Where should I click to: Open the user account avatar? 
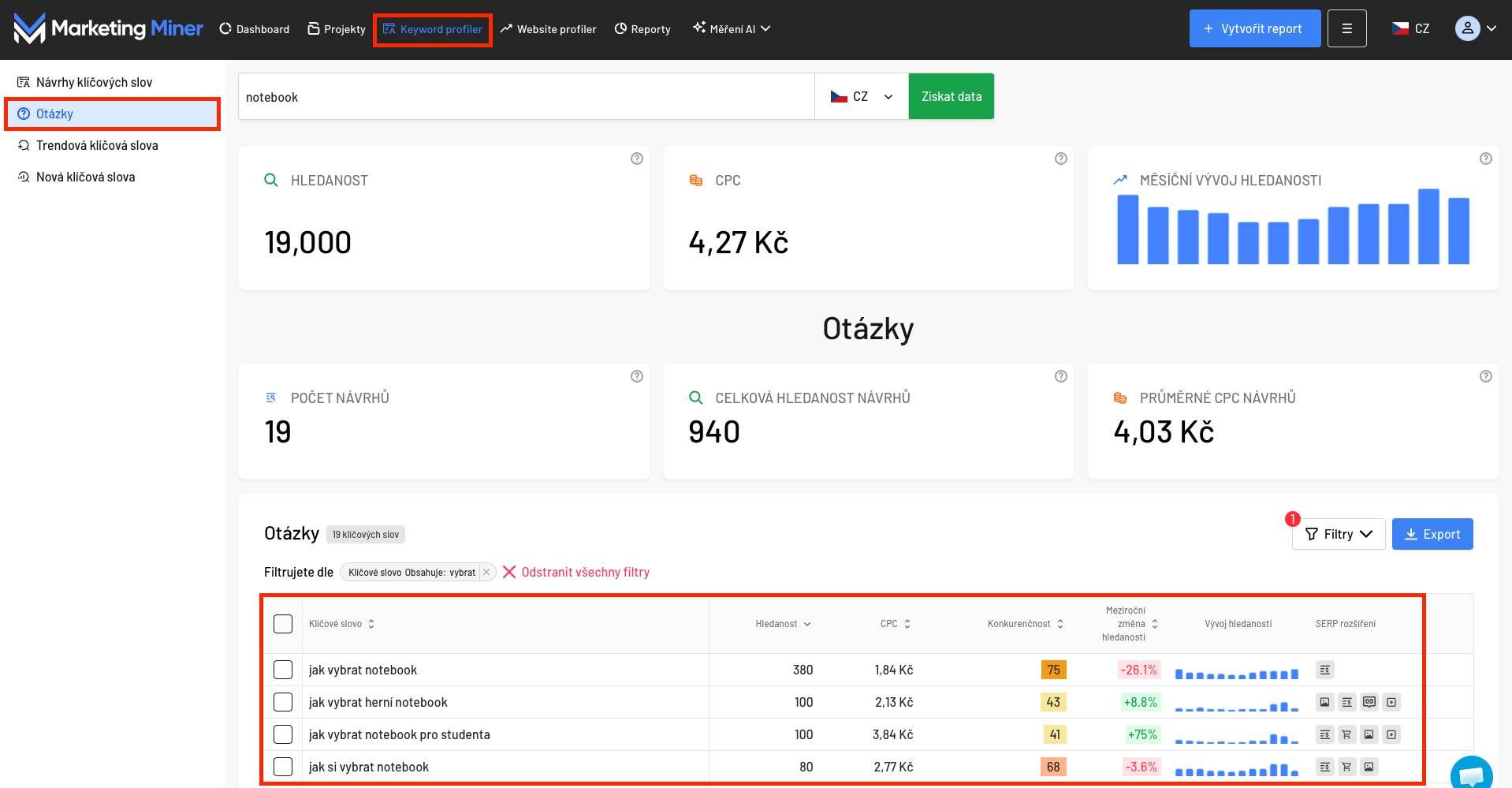[1467, 28]
